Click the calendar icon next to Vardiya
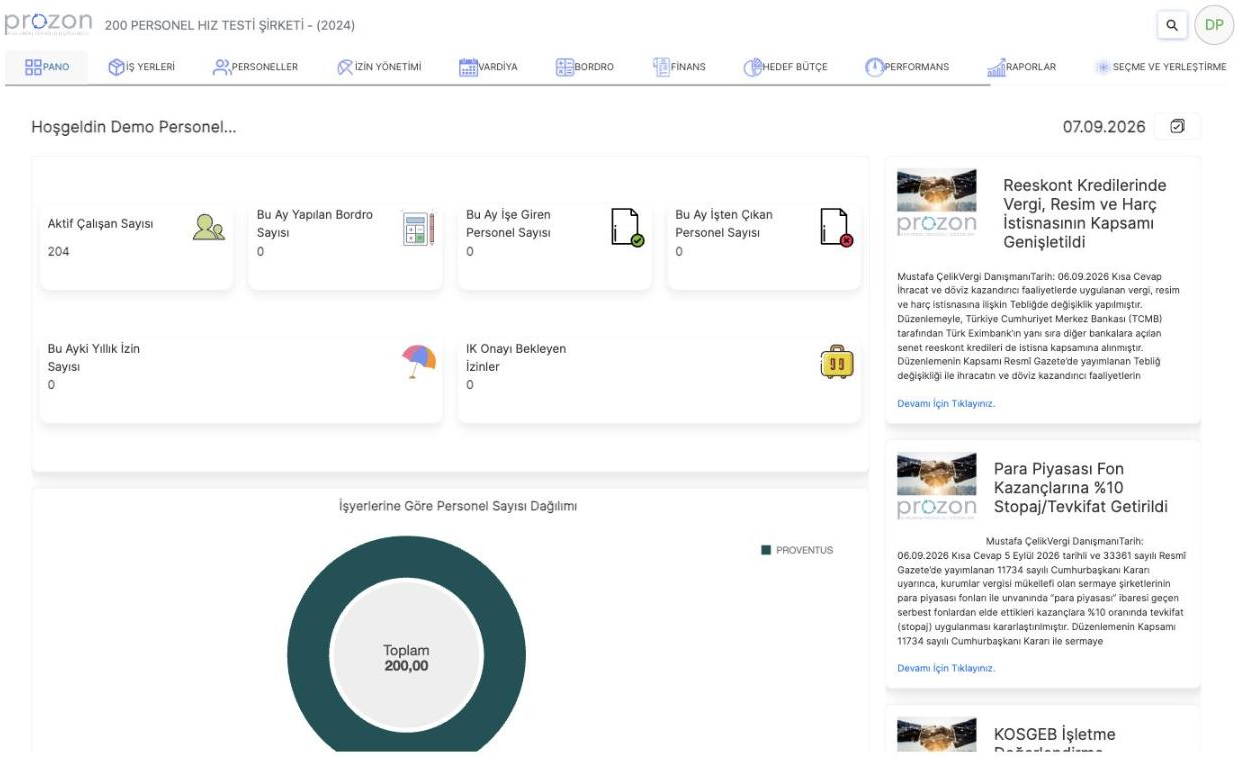 pyautogui.click(x=468, y=67)
